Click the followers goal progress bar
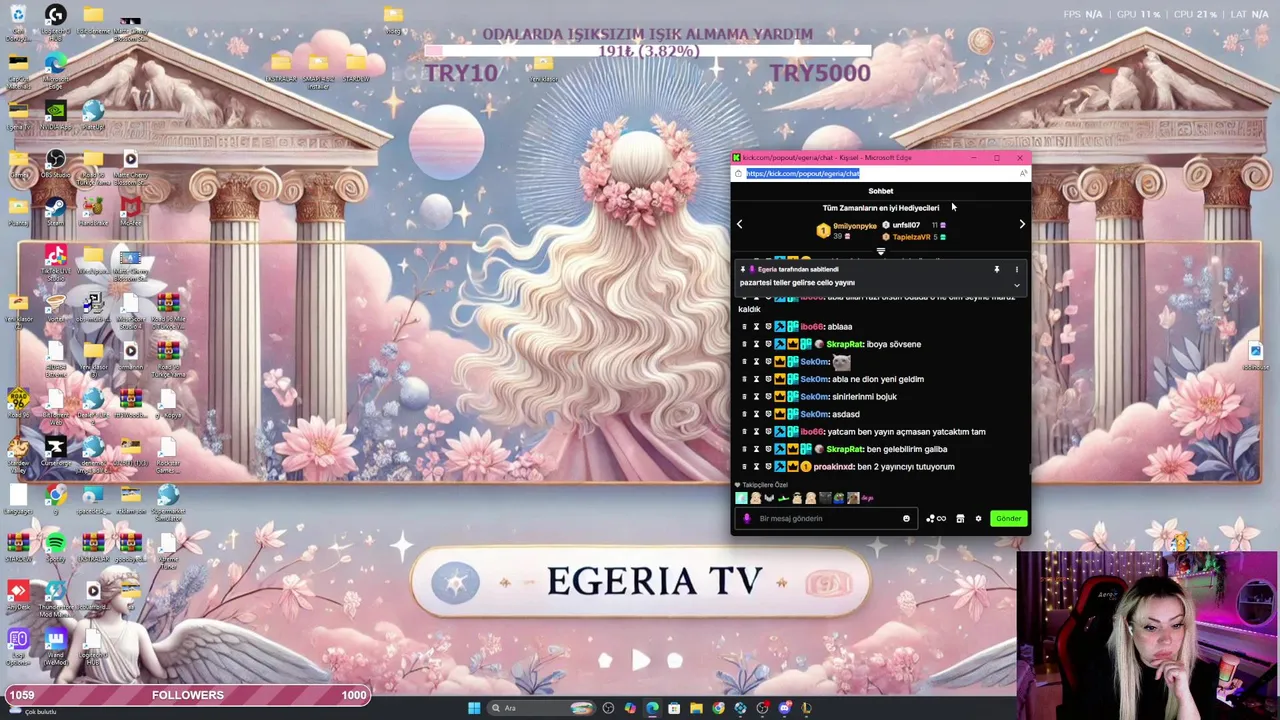The width and height of the screenshot is (1280, 720). (x=187, y=695)
